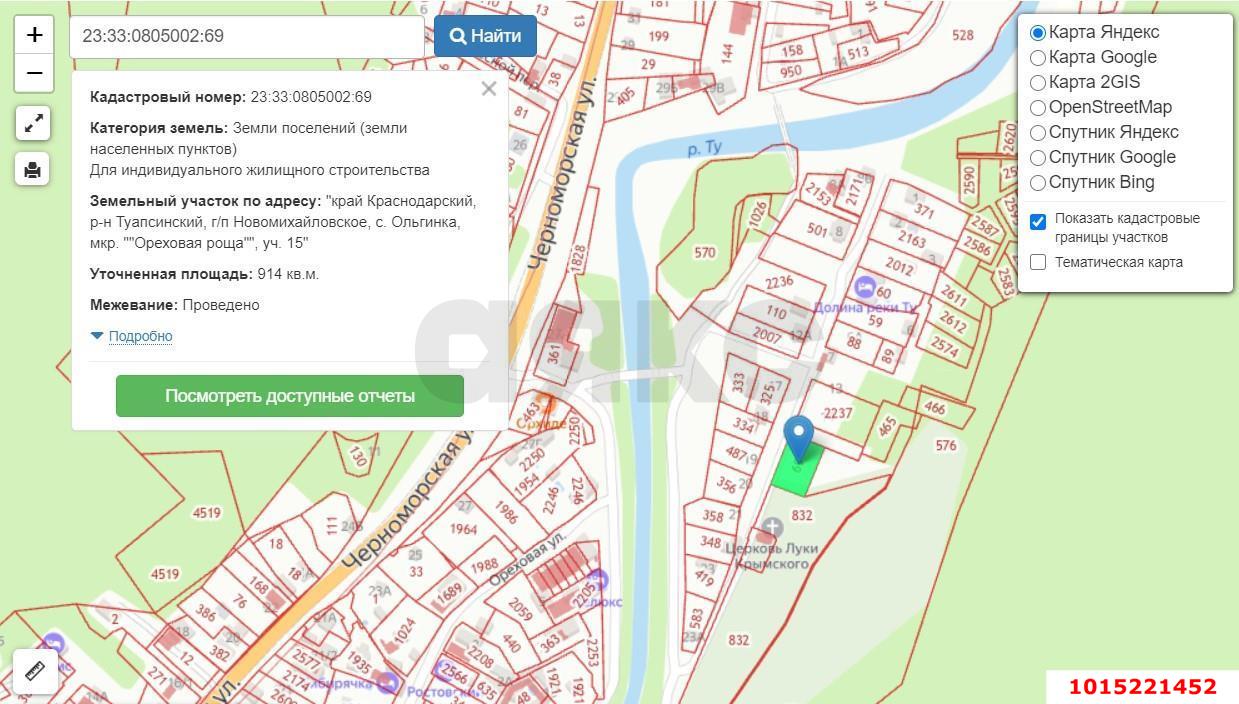
Task: Zoom in with the plus button
Action: tap(34, 36)
